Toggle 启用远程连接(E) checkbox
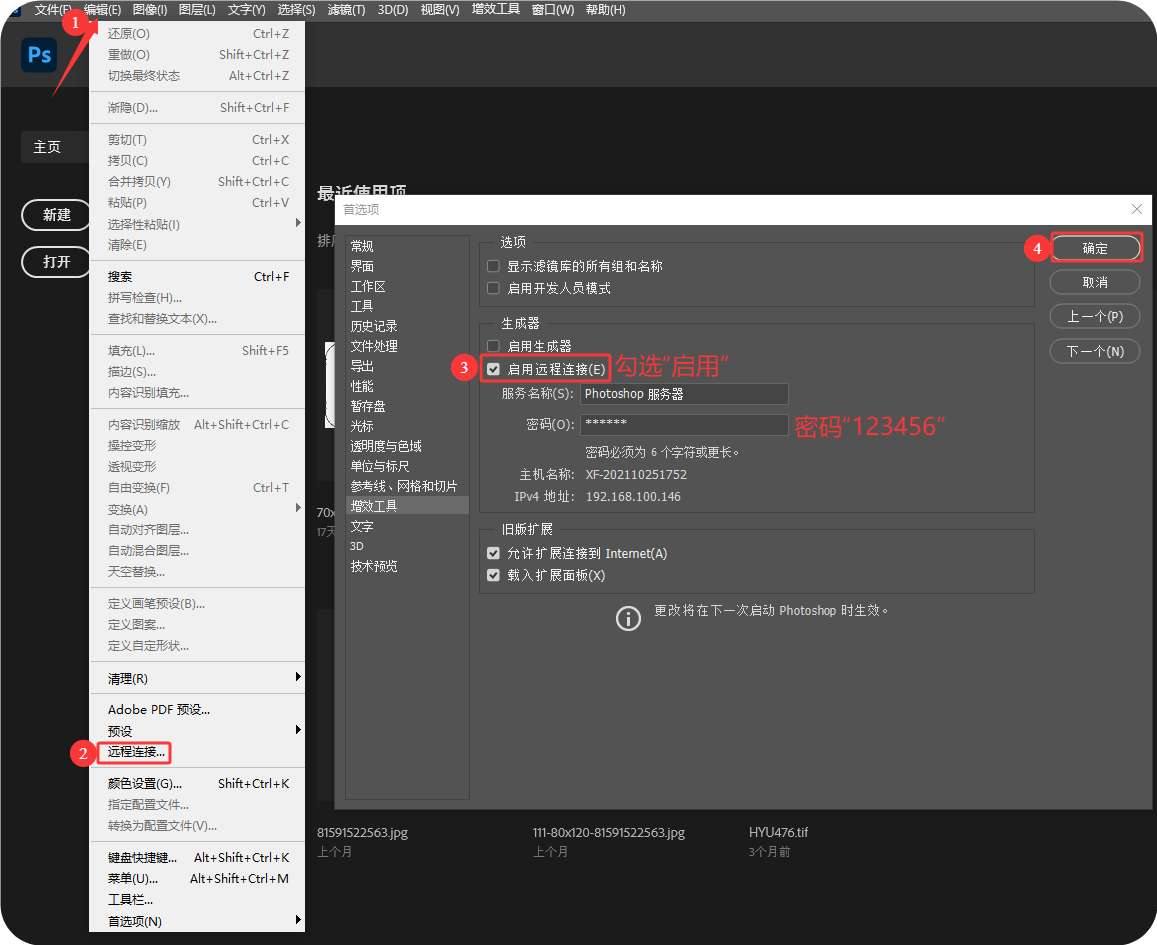Screen dimensions: 1157x945 click(494, 370)
